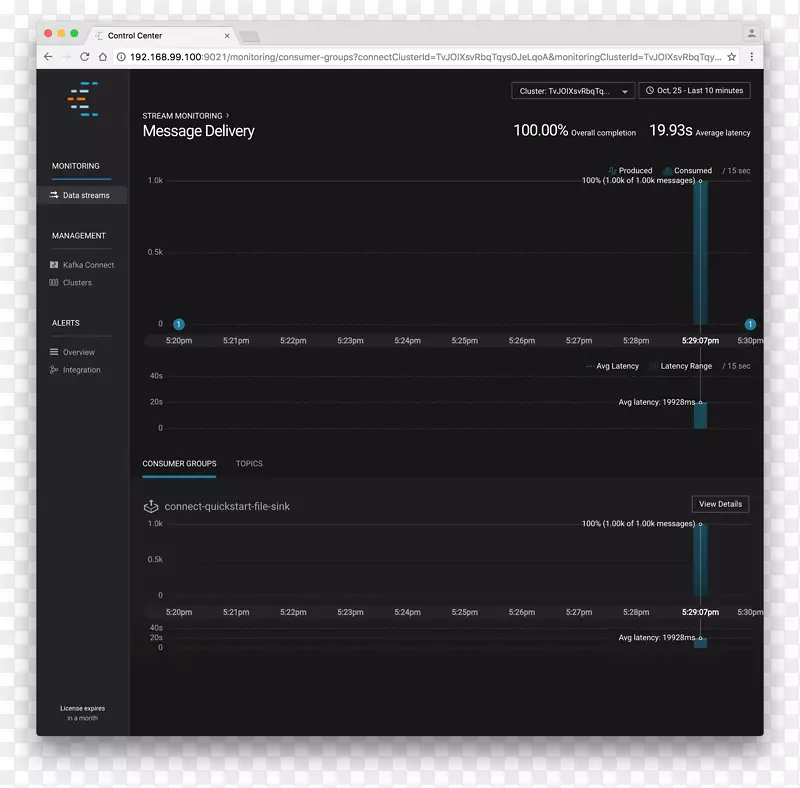The image size is (800, 788).
Task: Bookmark this page with the star icon
Action: pyautogui.click(x=732, y=57)
